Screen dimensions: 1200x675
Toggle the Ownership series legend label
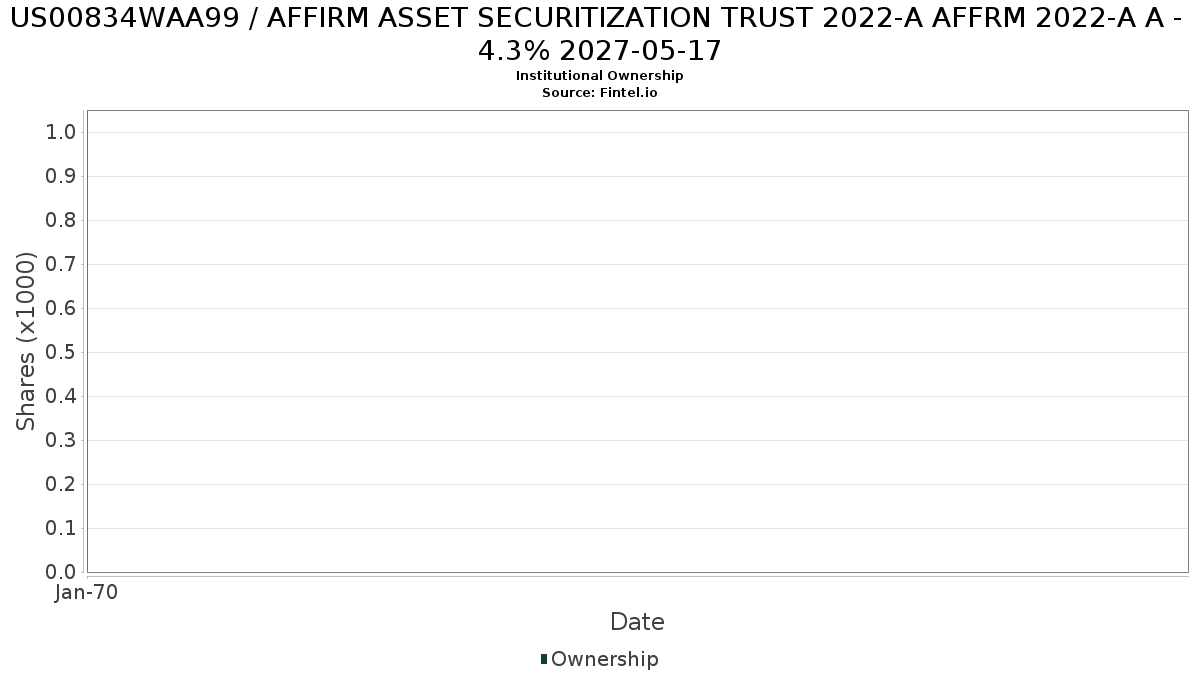click(x=604, y=659)
